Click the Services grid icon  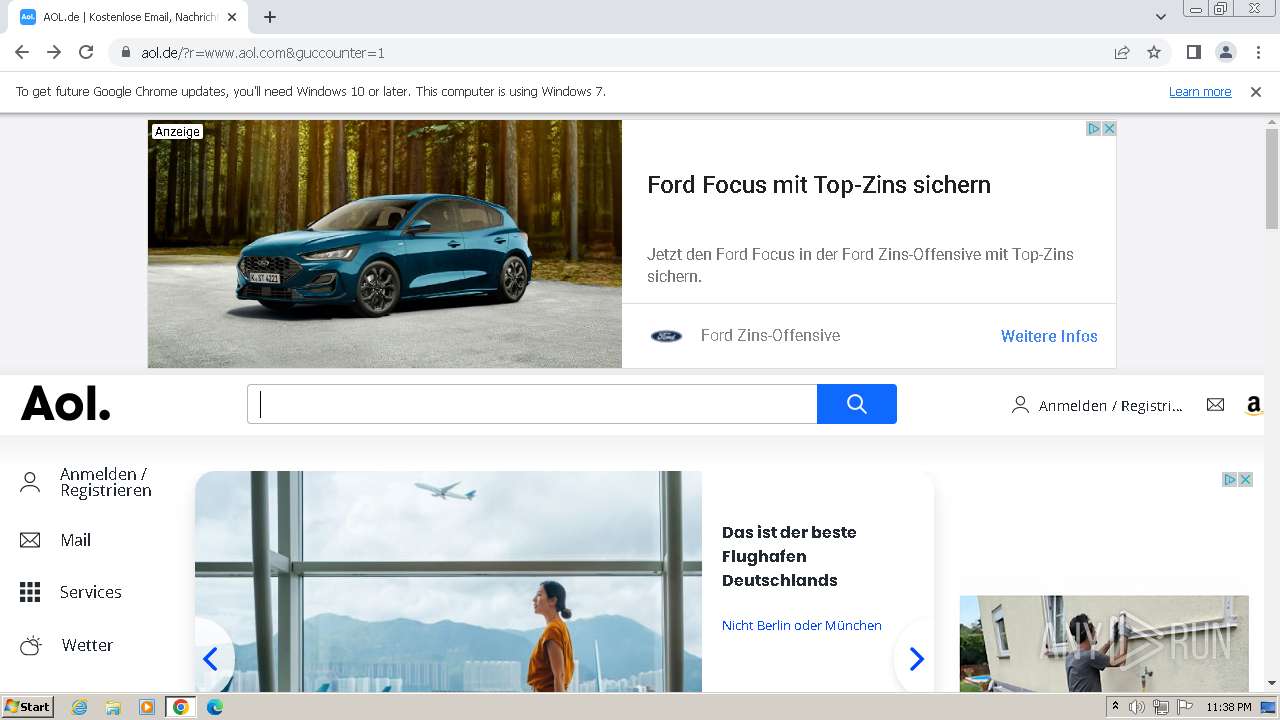[30, 592]
